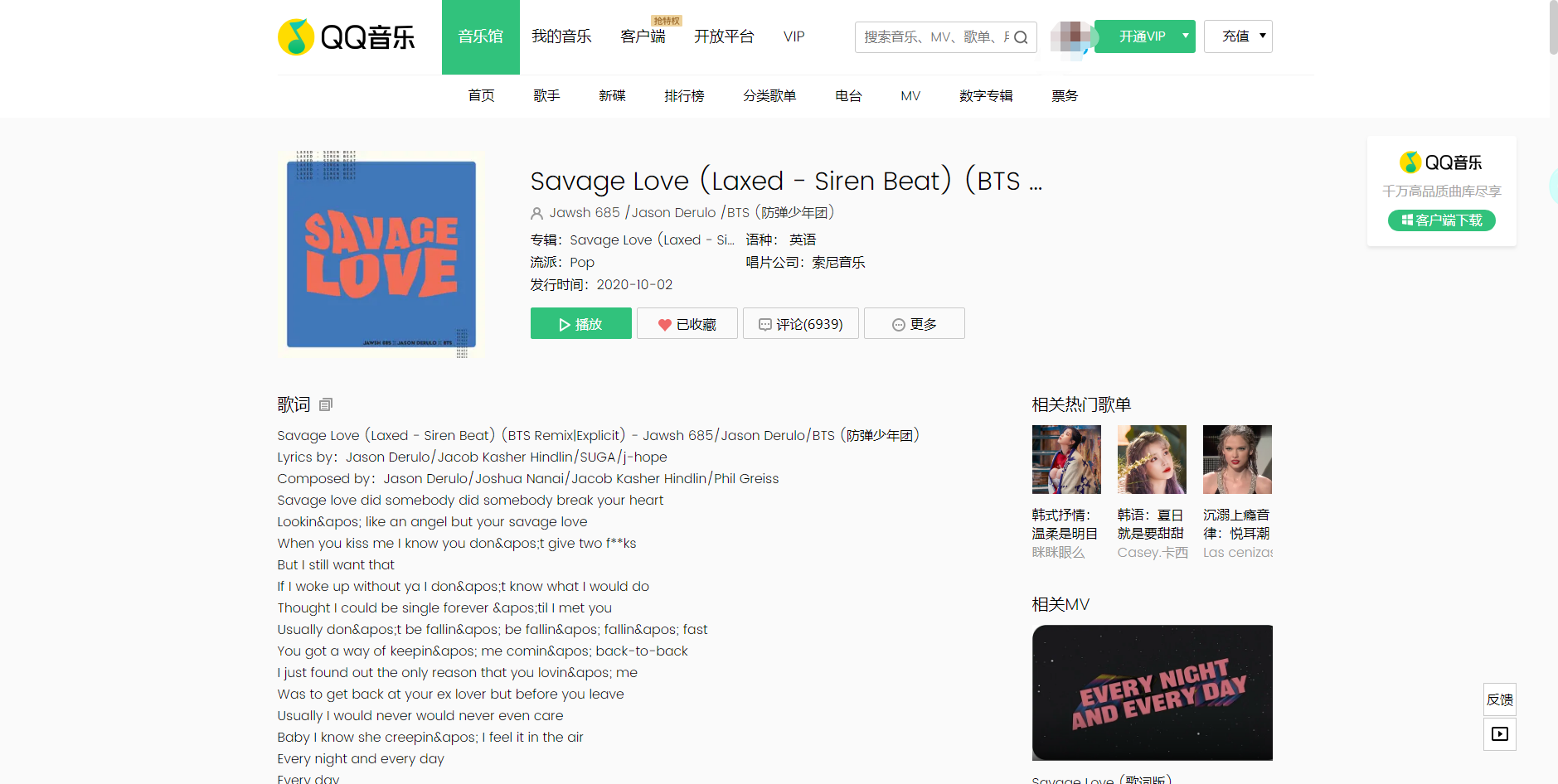Screen dimensions: 1558x784
Task: Click the QQ音乐 logo in header
Action: (347, 37)
